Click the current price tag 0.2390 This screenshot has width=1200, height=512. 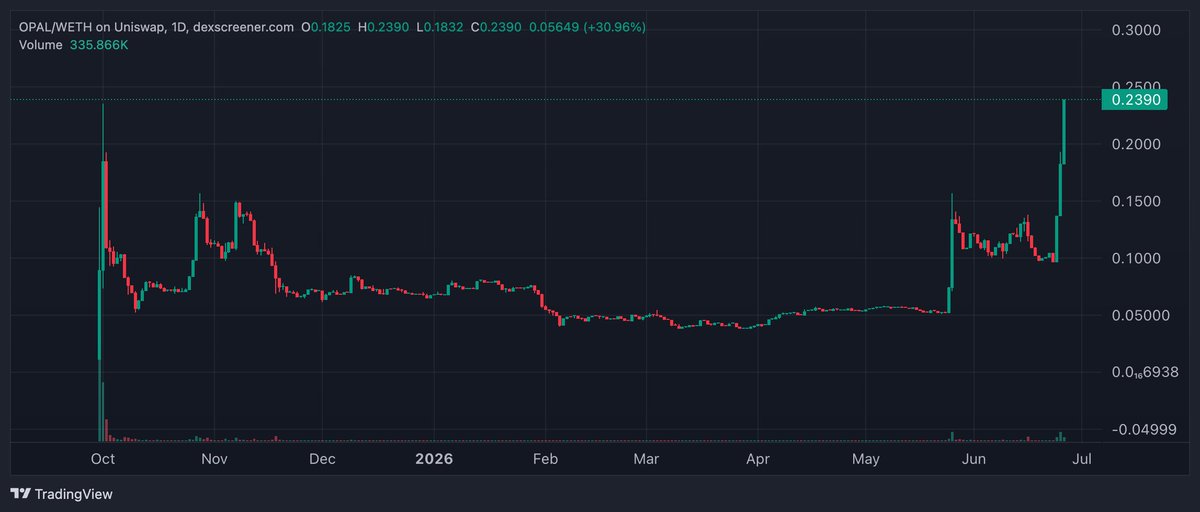pos(1135,99)
